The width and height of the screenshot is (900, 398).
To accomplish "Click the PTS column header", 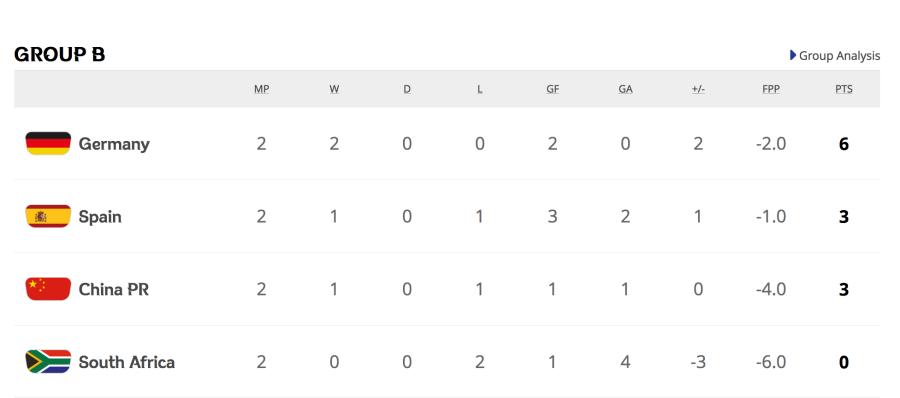I will point(844,89).
